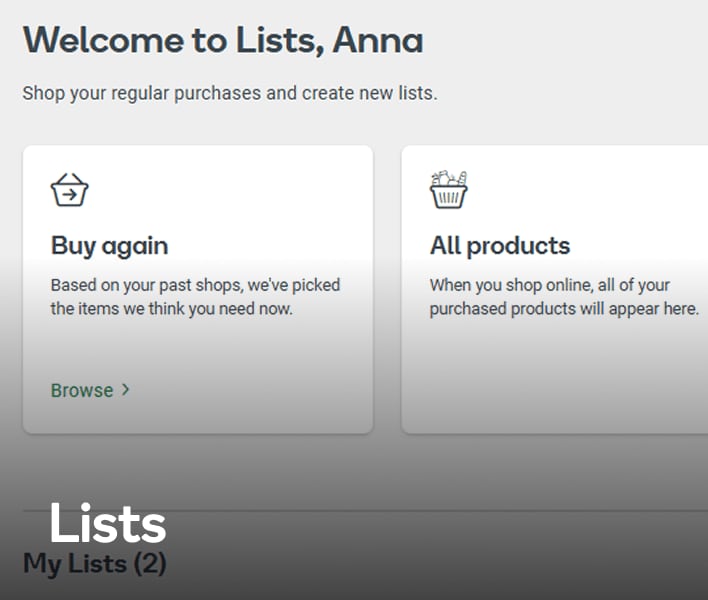Click the 'Shop your regular purchases' subtitle
Image resolution: width=708 pixels, height=600 pixels.
(229, 94)
